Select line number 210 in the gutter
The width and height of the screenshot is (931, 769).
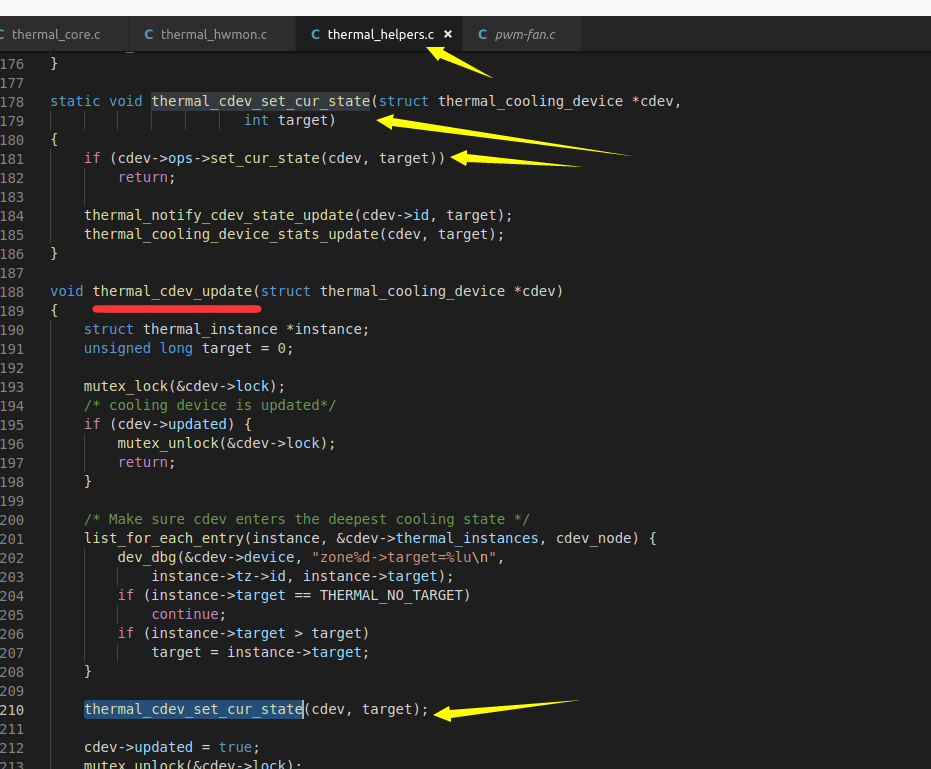(x=12, y=709)
